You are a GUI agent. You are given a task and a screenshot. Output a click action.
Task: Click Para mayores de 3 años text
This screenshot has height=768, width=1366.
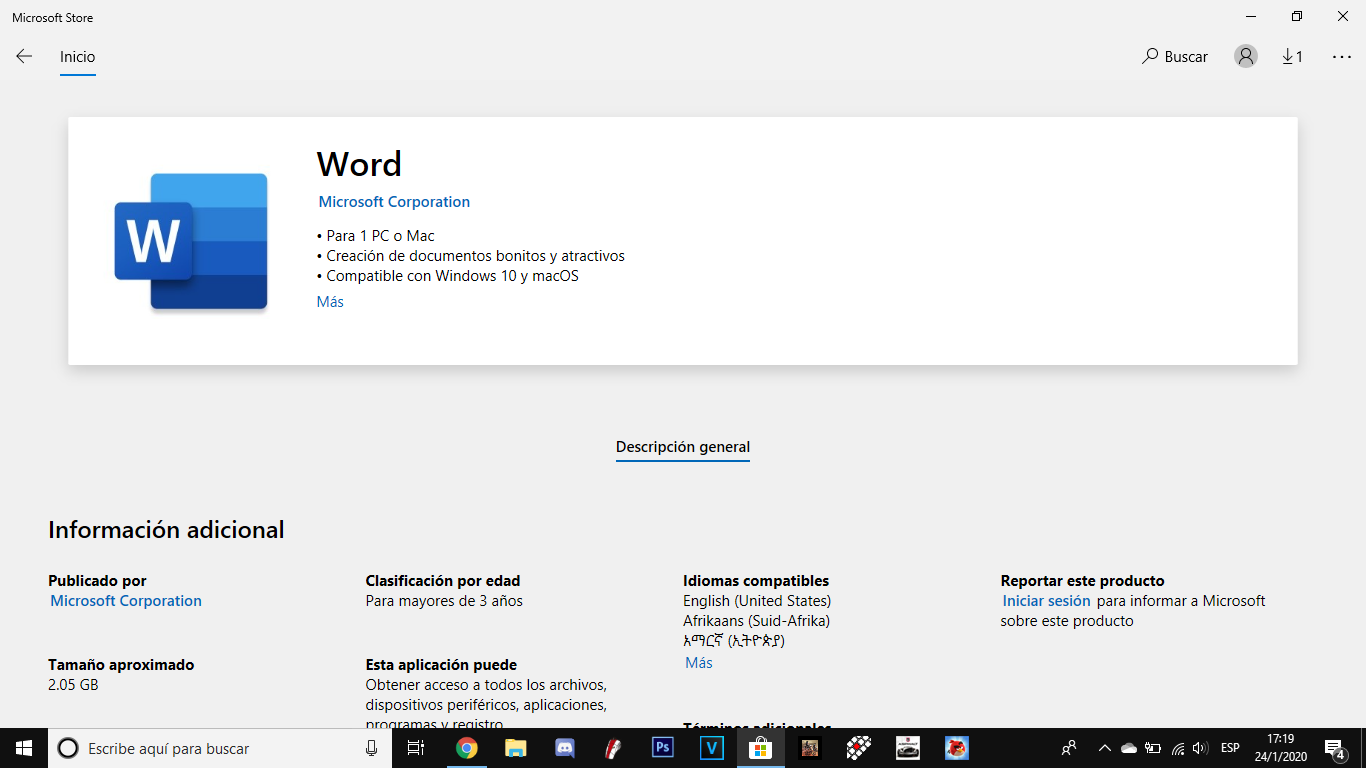[444, 601]
